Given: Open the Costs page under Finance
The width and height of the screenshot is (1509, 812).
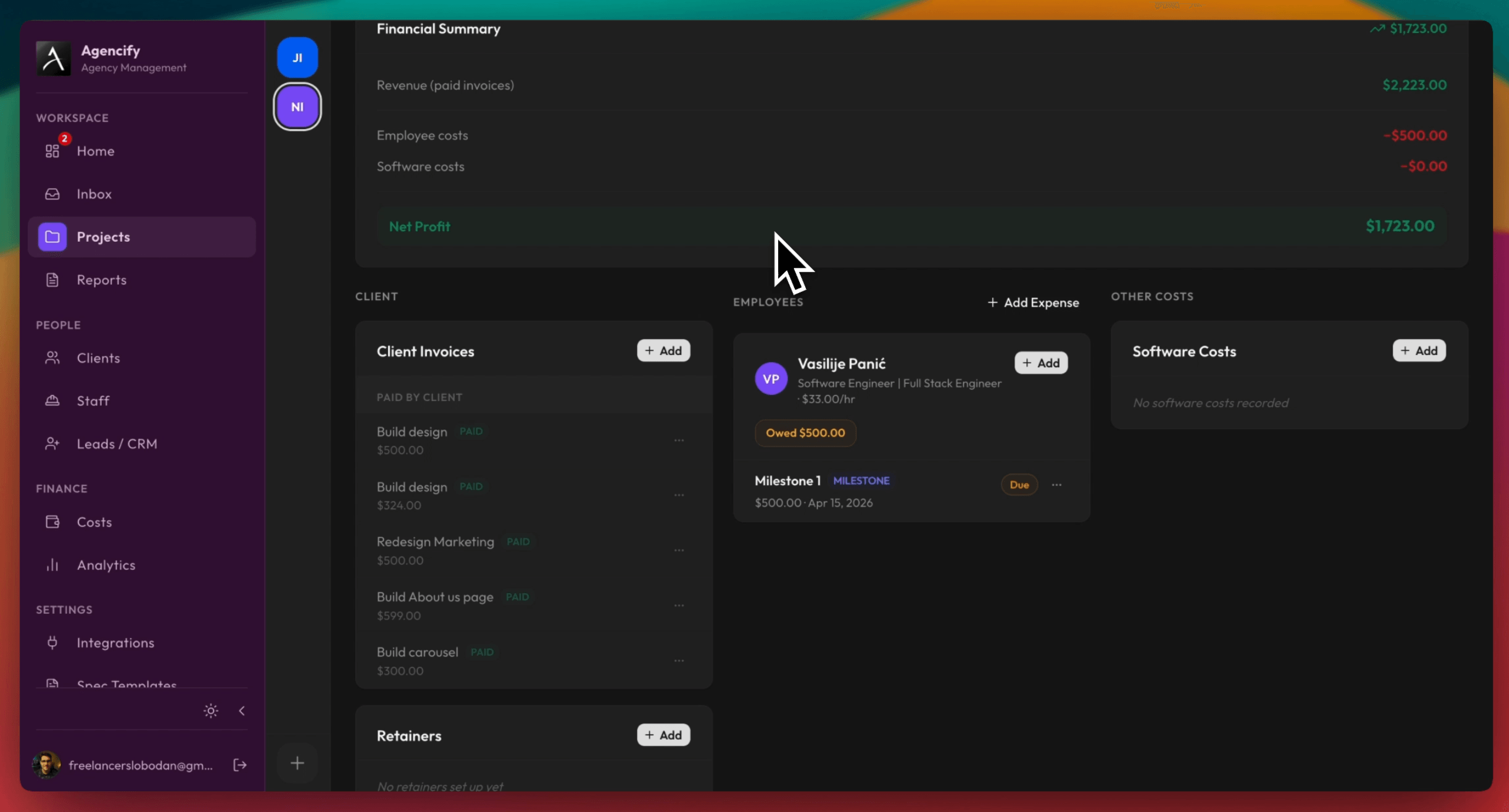Looking at the screenshot, I should coord(94,521).
